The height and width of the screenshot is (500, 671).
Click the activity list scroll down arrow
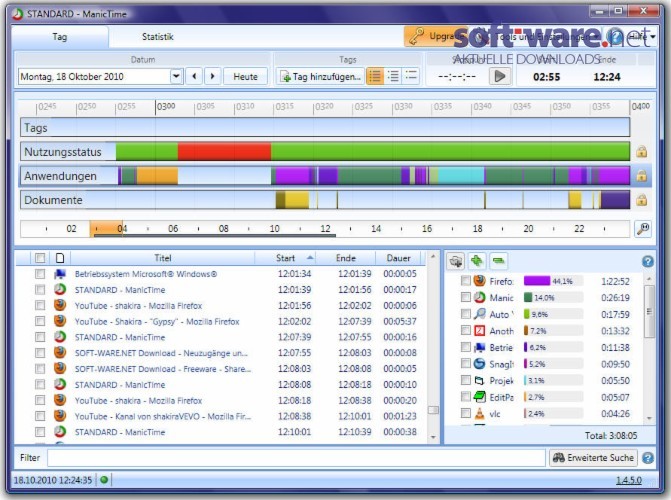[433, 437]
